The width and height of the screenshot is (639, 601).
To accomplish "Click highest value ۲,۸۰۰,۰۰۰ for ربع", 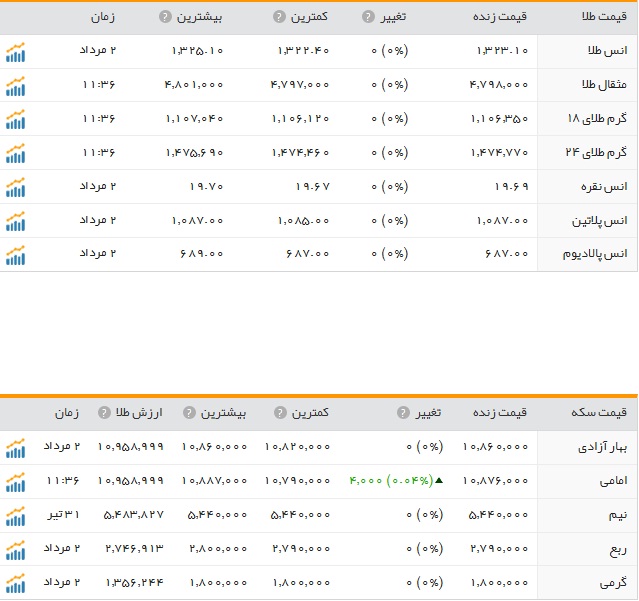I will tap(218, 548).
